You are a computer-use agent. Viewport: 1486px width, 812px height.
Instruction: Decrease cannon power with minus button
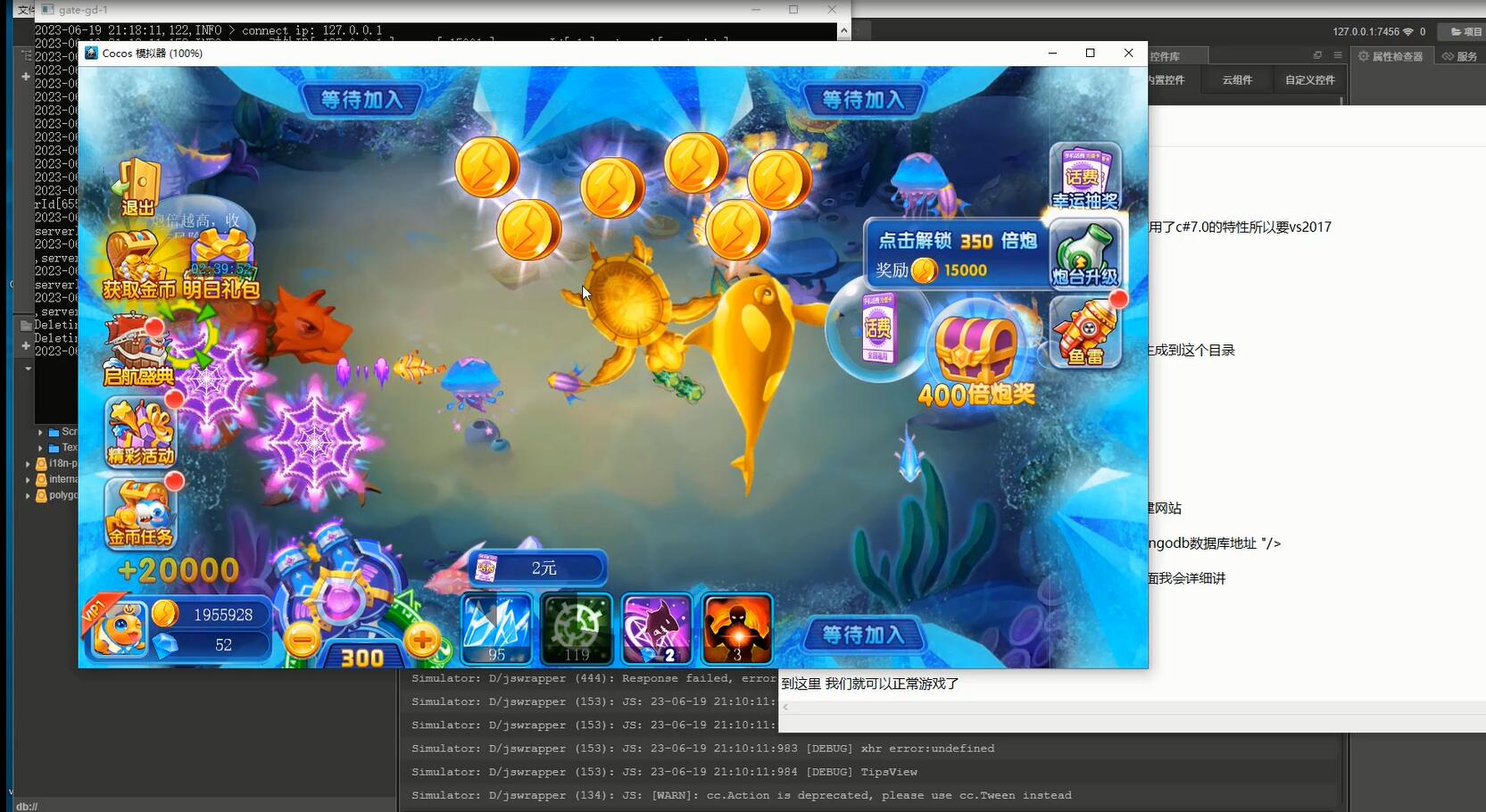pos(303,640)
